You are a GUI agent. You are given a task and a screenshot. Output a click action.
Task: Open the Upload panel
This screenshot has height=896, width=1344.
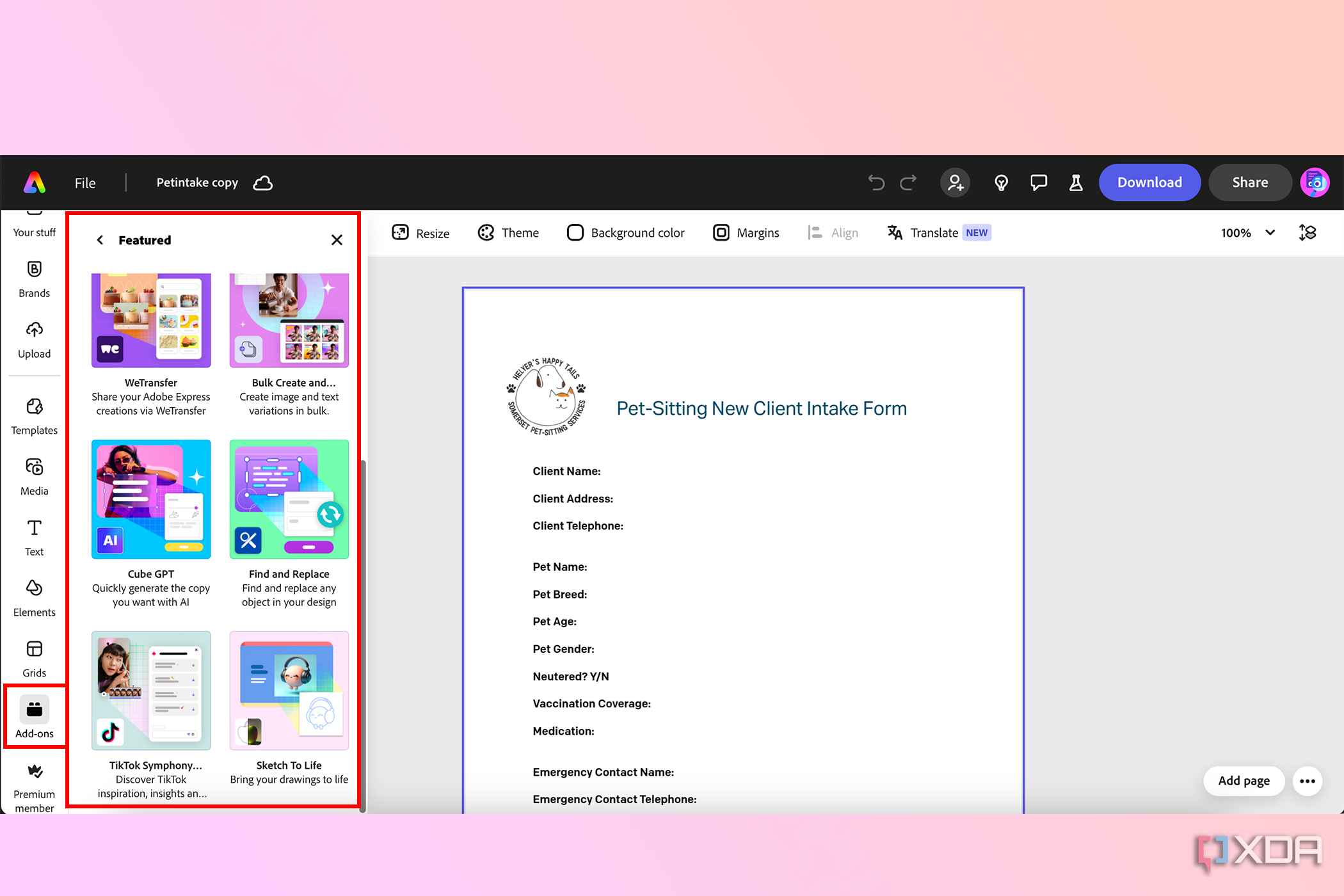[x=35, y=340]
